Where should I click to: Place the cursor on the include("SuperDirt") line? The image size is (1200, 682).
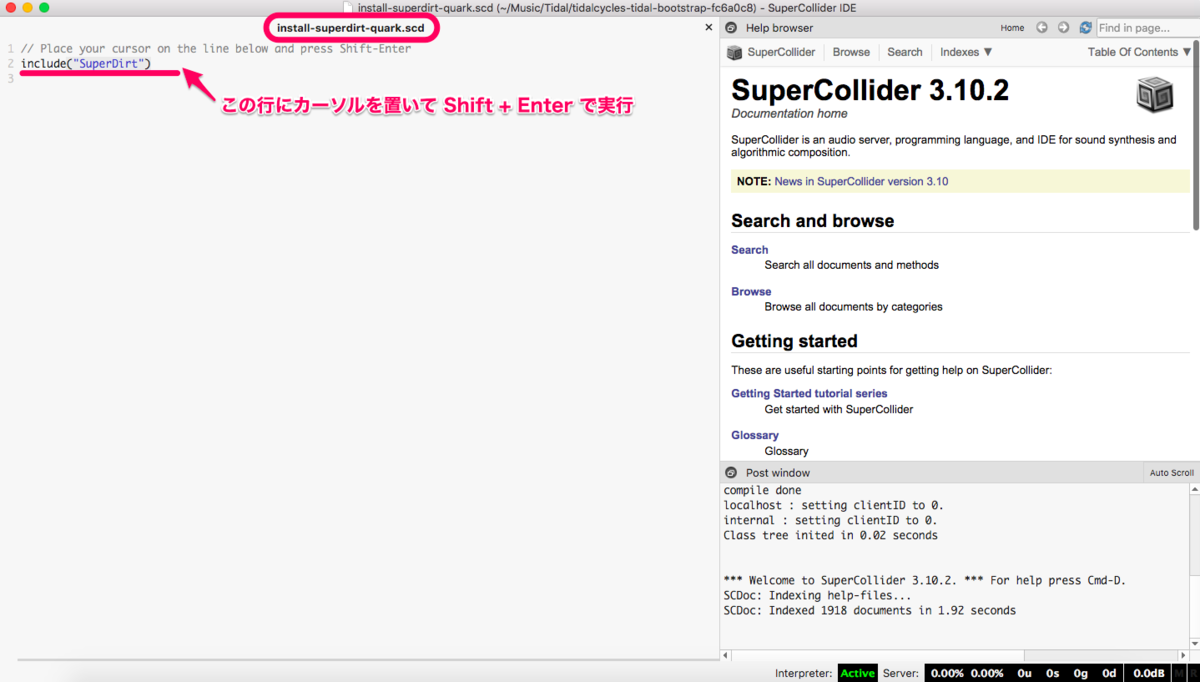point(86,64)
